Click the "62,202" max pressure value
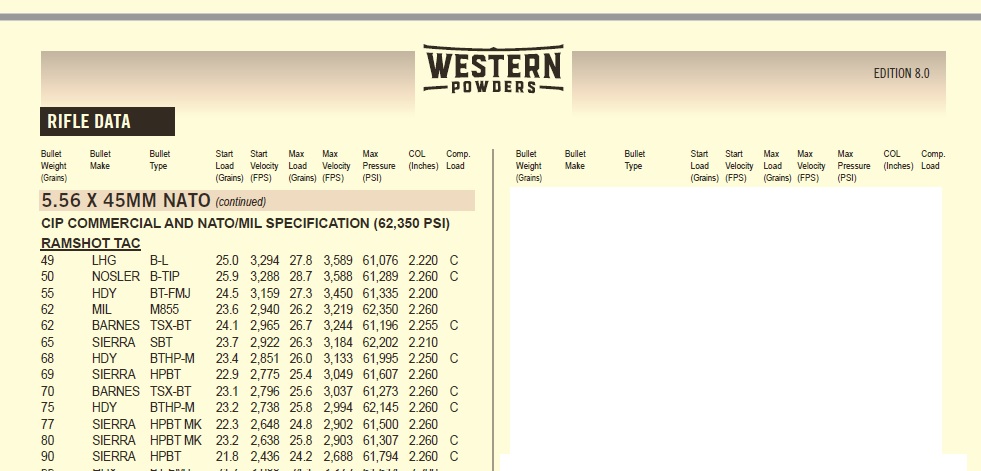The image size is (981, 471). pos(380,343)
